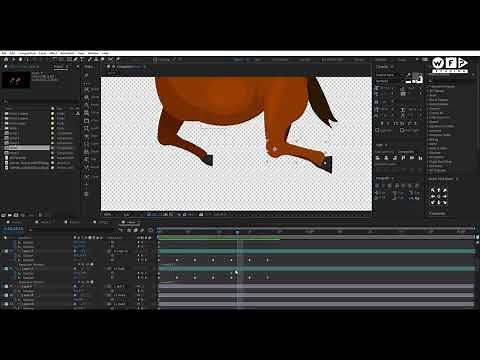Click the align right button in Align panel
This screenshot has width=480, height=360.
(x=395, y=158)
